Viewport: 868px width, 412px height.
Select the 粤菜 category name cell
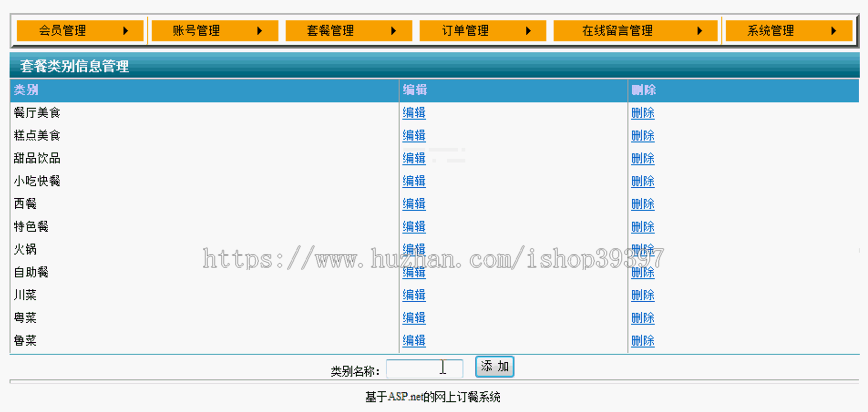click(205, 318)
